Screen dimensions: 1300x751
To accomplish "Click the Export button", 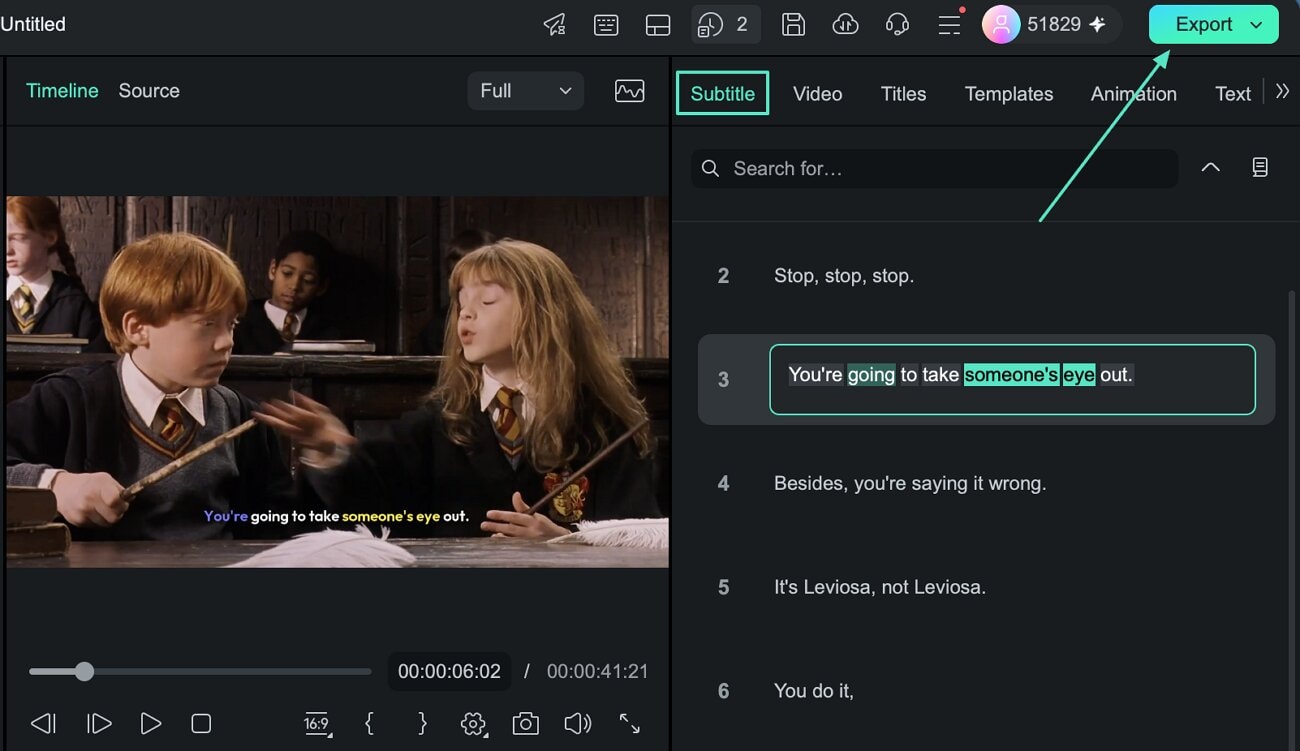I will (x=1203, y=25).
